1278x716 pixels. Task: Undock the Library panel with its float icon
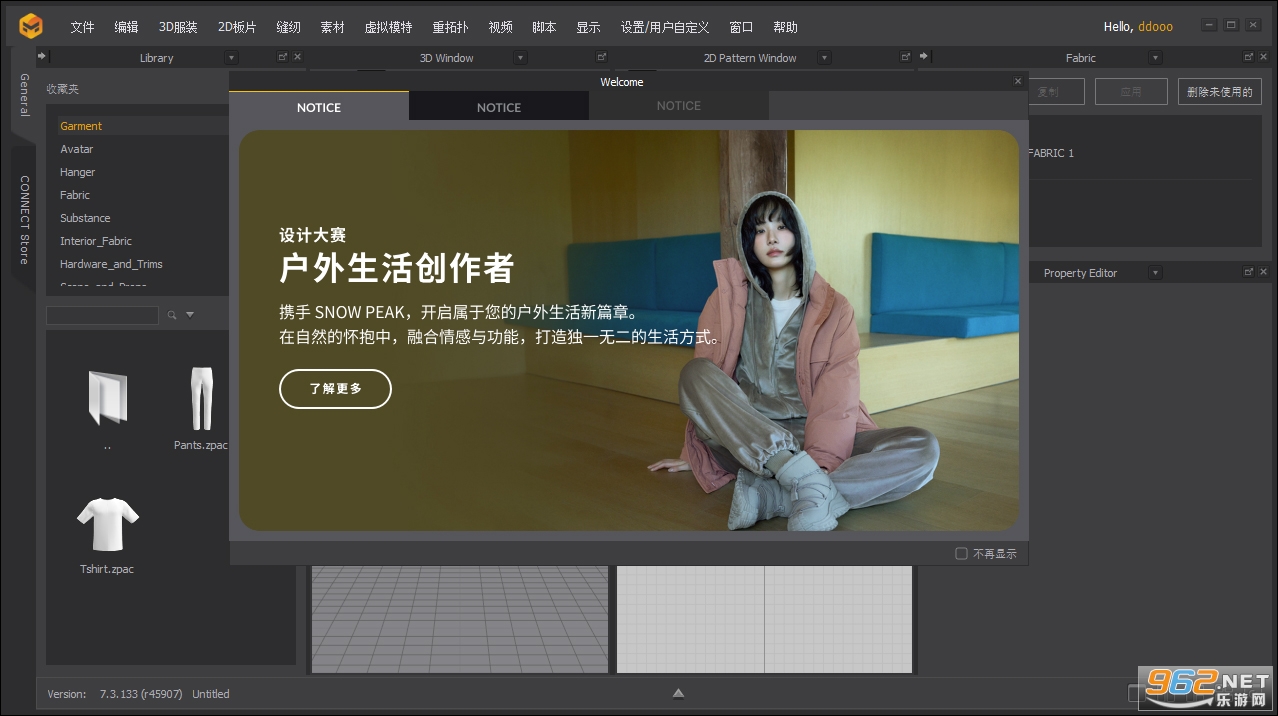coord(282,57)
